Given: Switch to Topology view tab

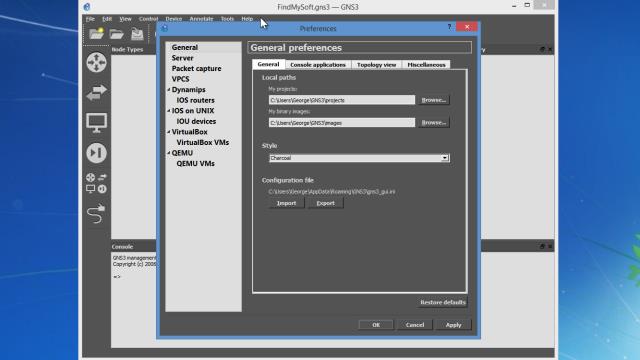Looking at the screenshot, I should 376,64.
